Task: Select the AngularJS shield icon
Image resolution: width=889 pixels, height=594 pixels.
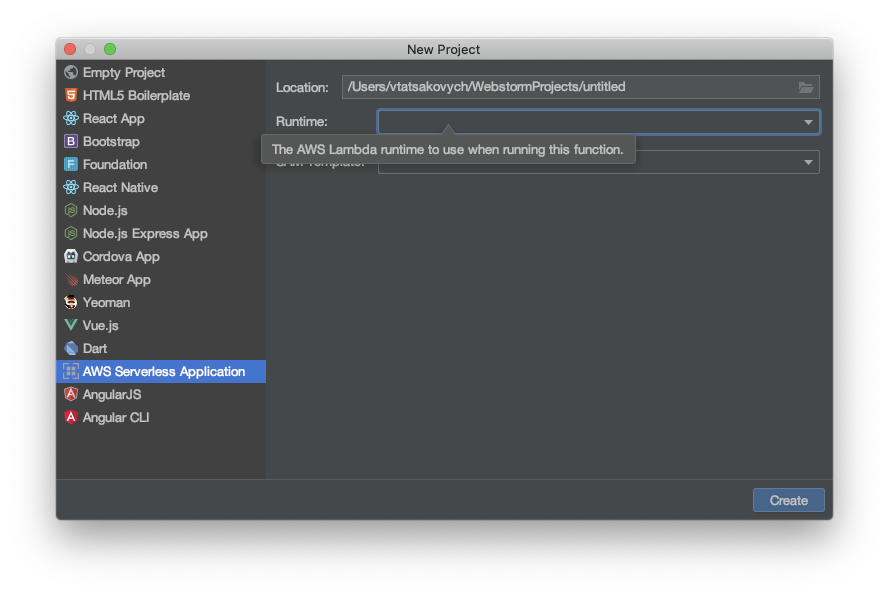Action: click(70, 394)
